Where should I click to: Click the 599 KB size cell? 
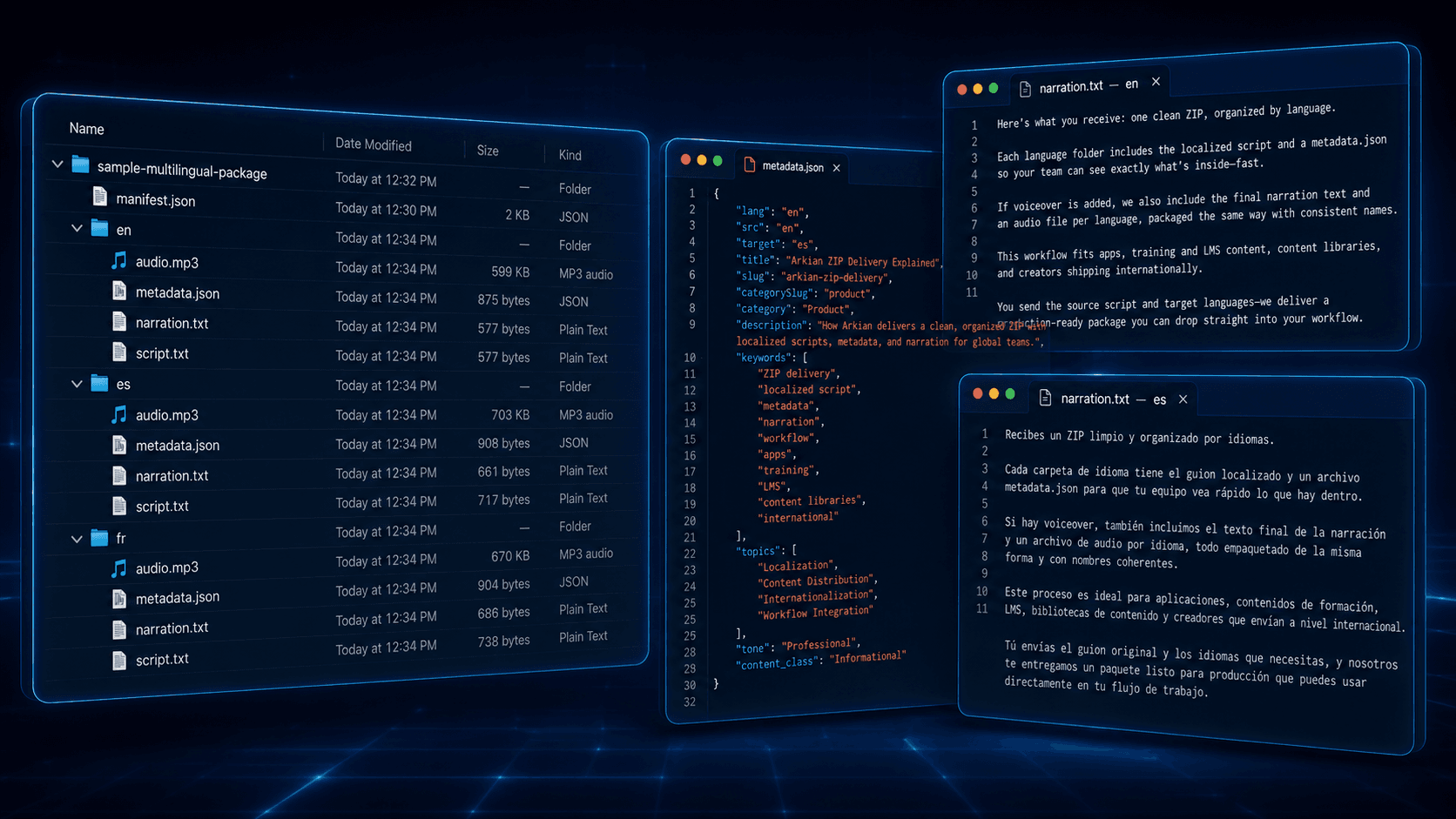pyautogui.click(x=510, y=272)
